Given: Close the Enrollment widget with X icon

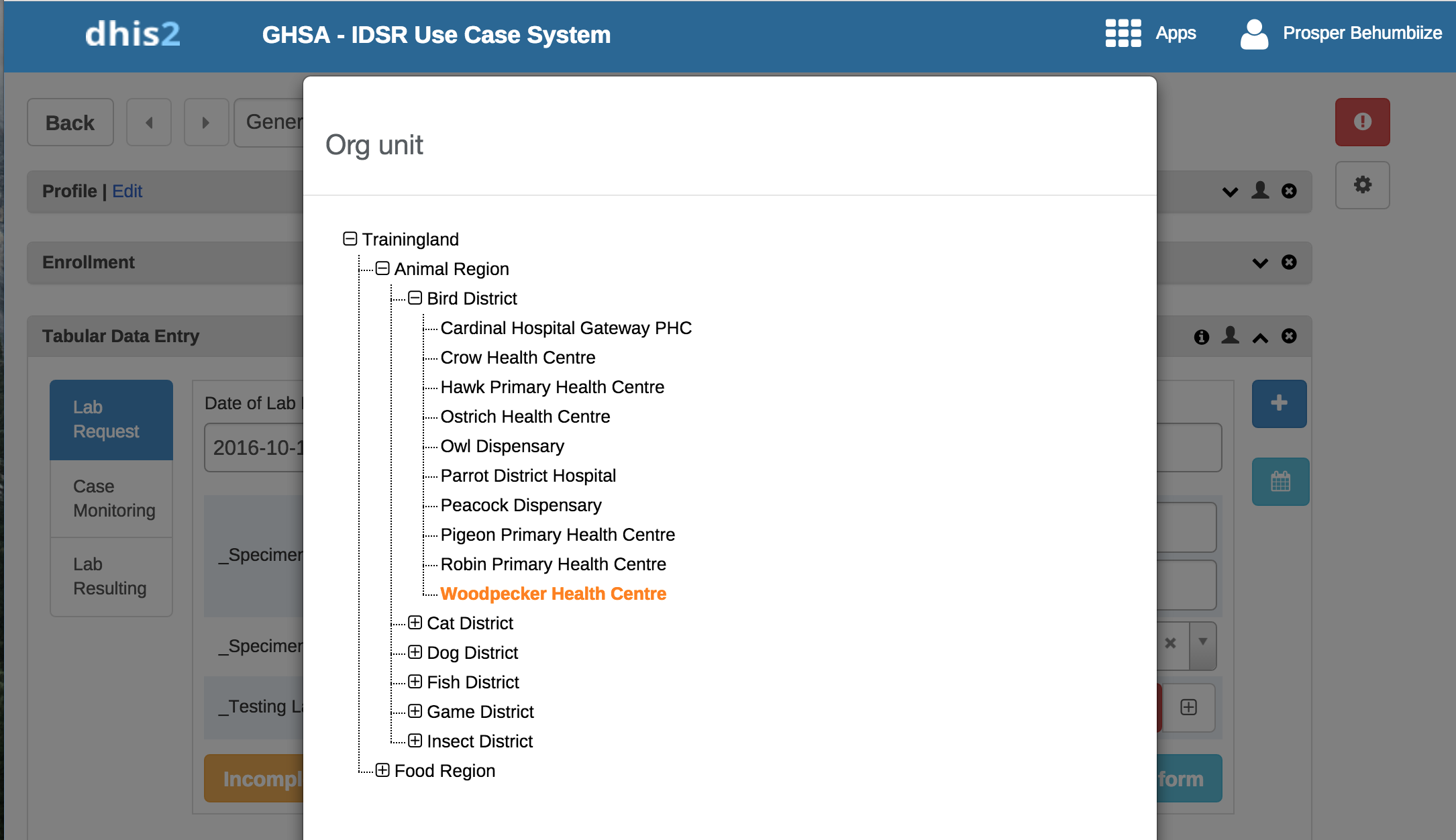Looking at the screenshot, I should coord(1289,262).
